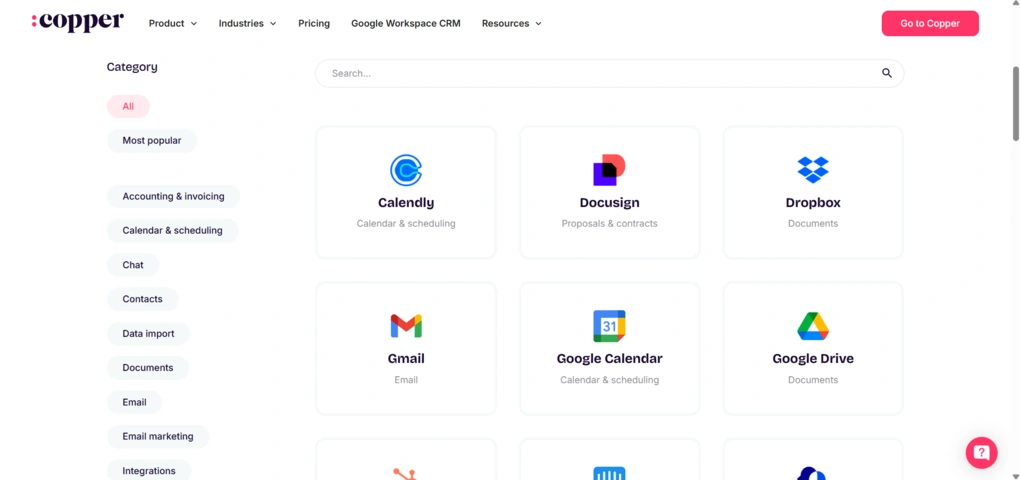Go to Copper logo homepage
Image resolution: width=1020 pixels, height=480 pixels.
point(77,22)
